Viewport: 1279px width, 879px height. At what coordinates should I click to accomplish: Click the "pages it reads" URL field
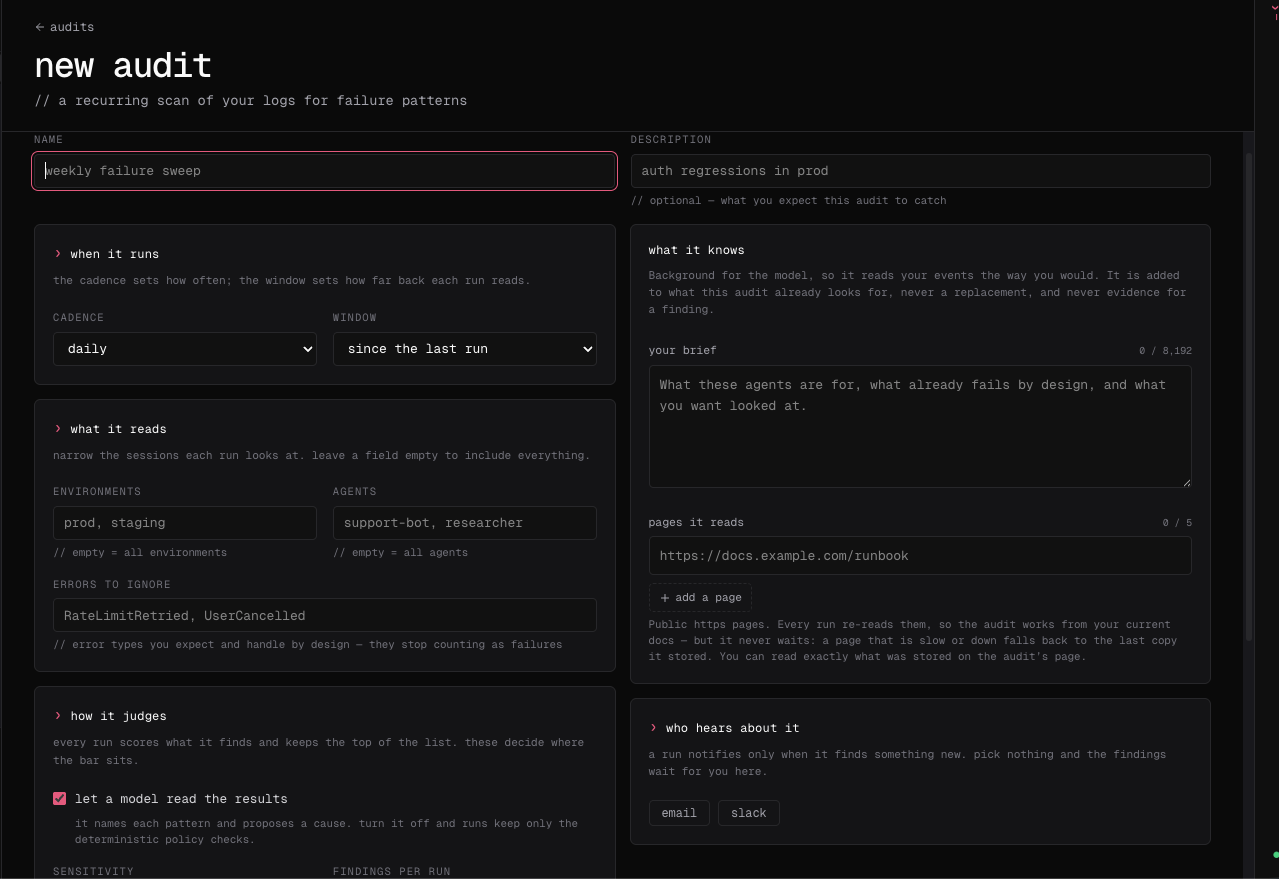click(x=920, y=556)
